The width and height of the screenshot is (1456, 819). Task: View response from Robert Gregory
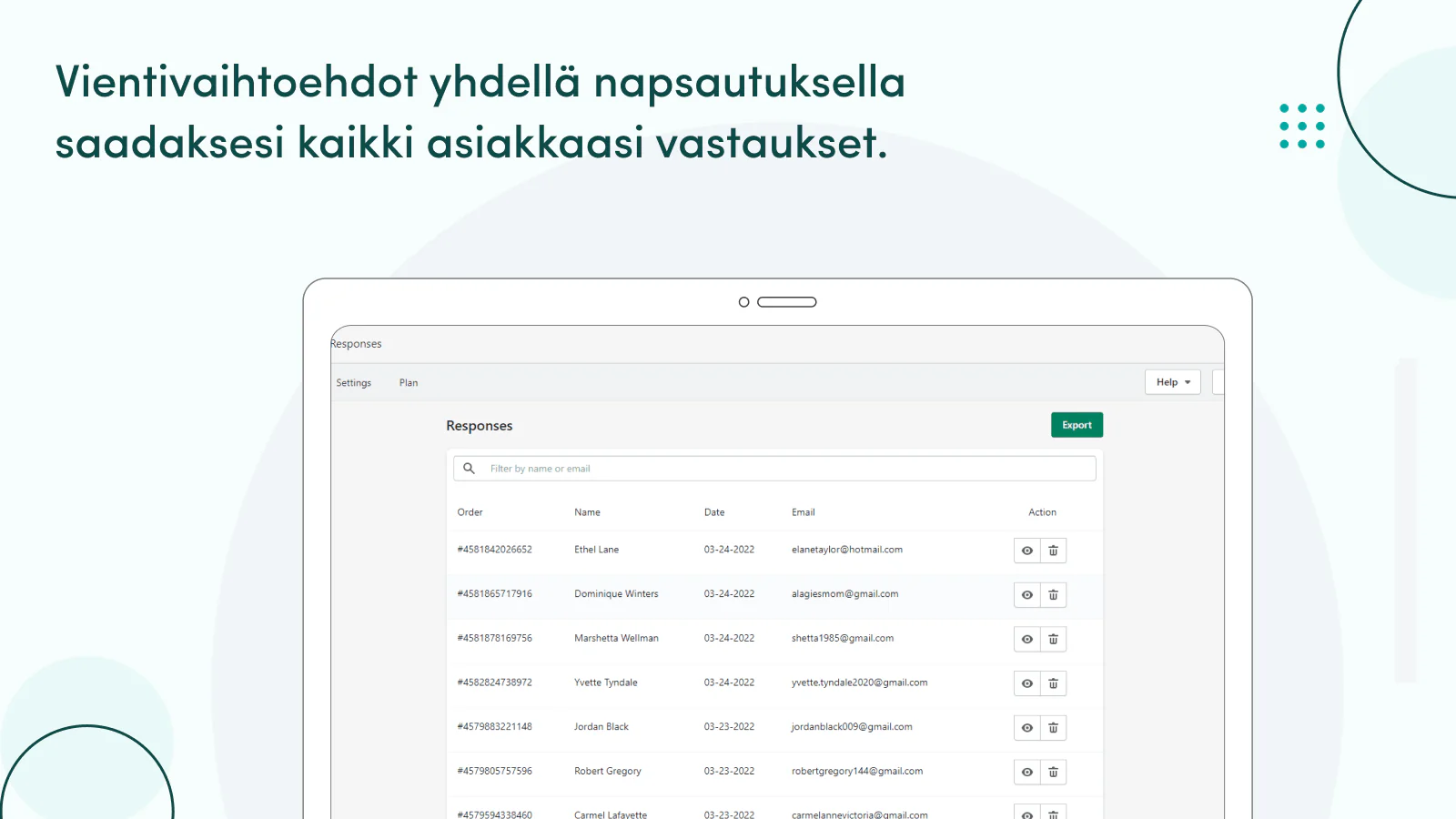coord(1027,773)
